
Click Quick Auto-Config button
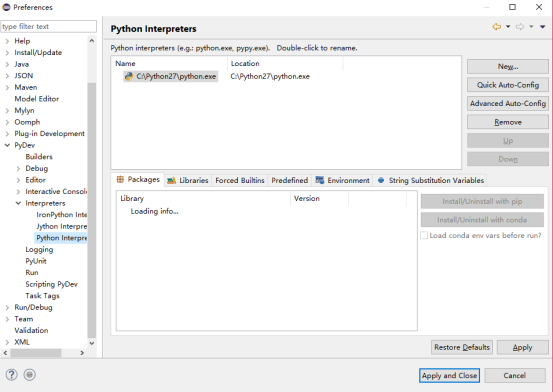coord(508,85)
